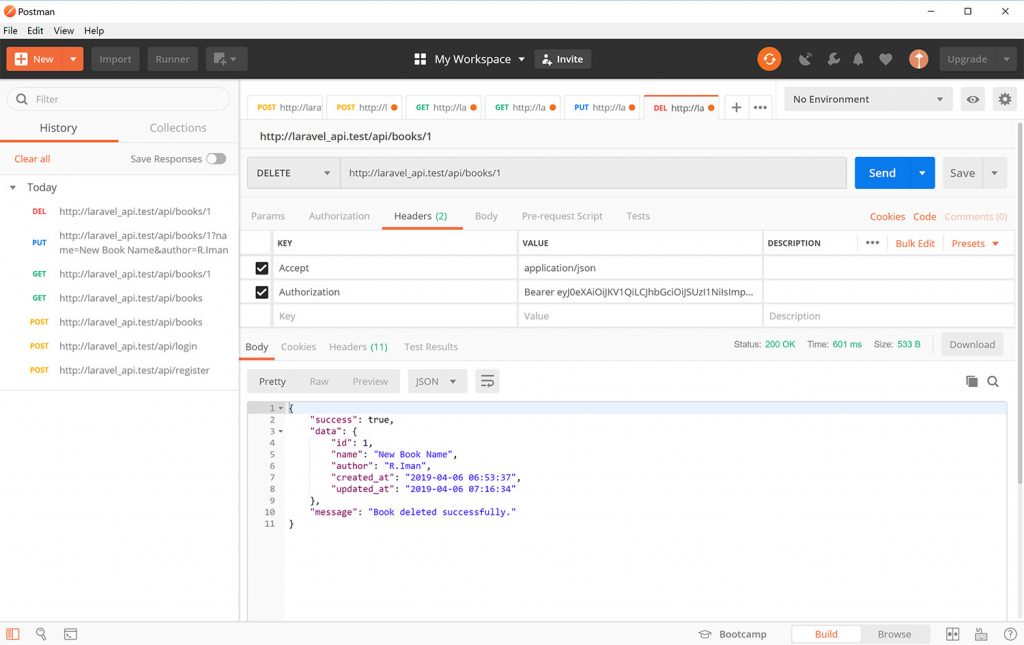Click the sync status icon

(x=769, y=59)
